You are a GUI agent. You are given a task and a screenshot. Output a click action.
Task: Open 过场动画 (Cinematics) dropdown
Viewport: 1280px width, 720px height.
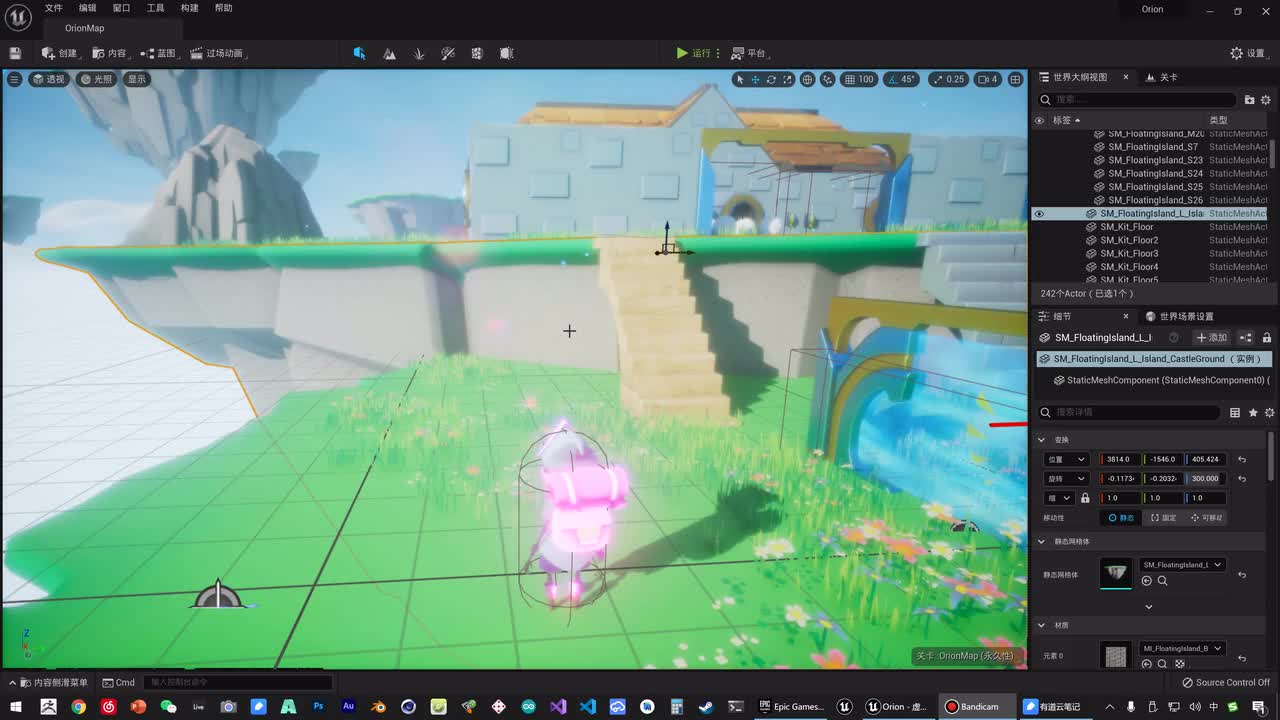218,53
